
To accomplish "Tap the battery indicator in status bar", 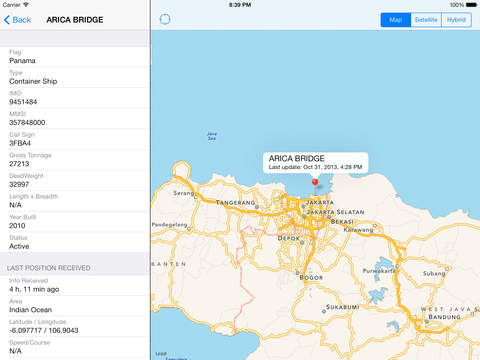I will (x=471, y=5).
